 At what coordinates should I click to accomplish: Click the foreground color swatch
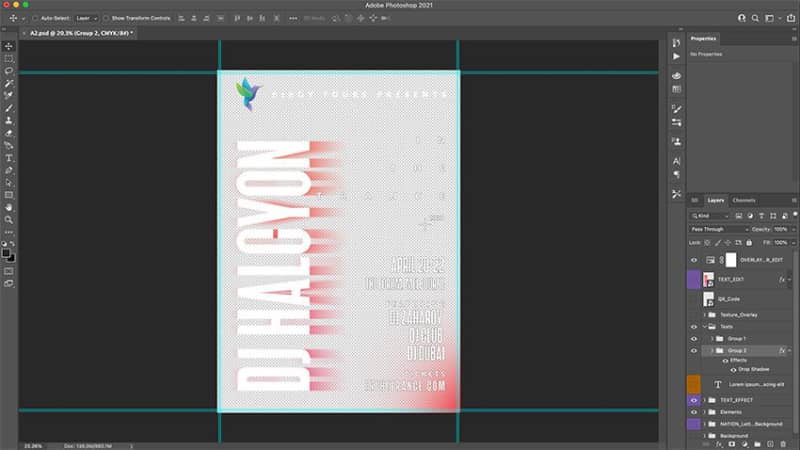point(6,254)
